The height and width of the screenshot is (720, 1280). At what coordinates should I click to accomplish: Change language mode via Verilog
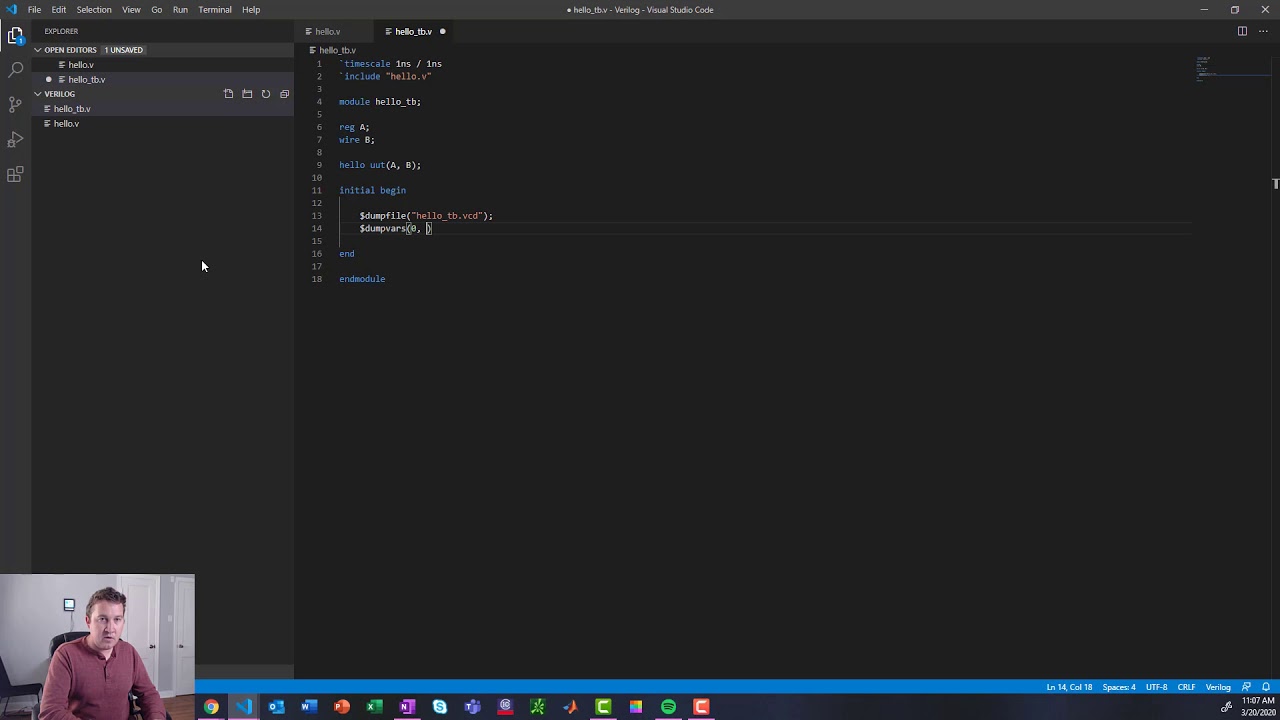[1218, 687]
